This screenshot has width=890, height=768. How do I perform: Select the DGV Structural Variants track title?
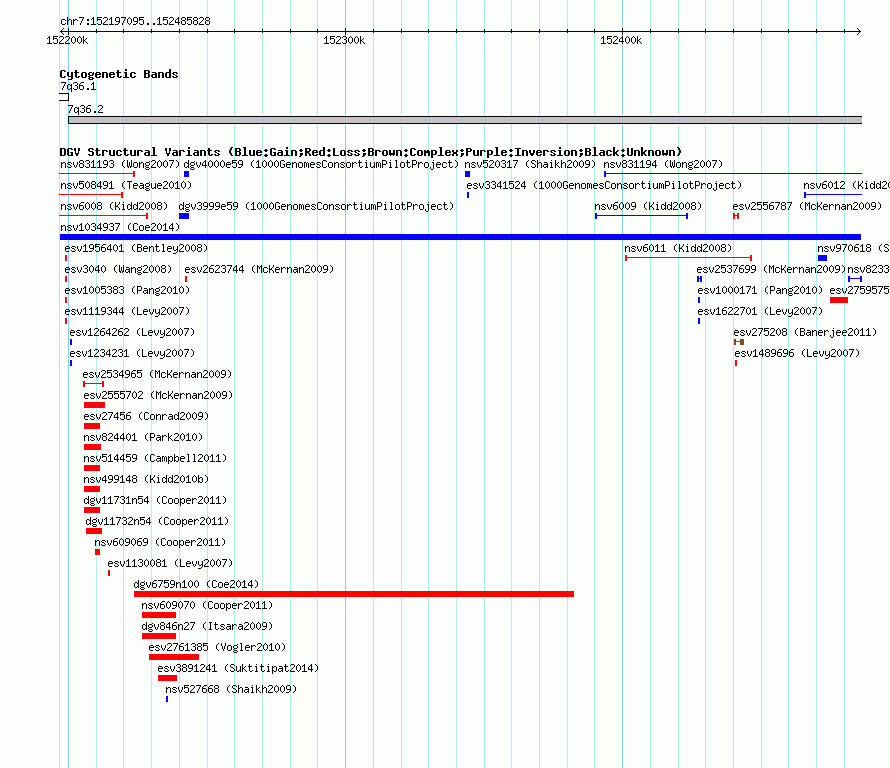[x=371, y=152]
